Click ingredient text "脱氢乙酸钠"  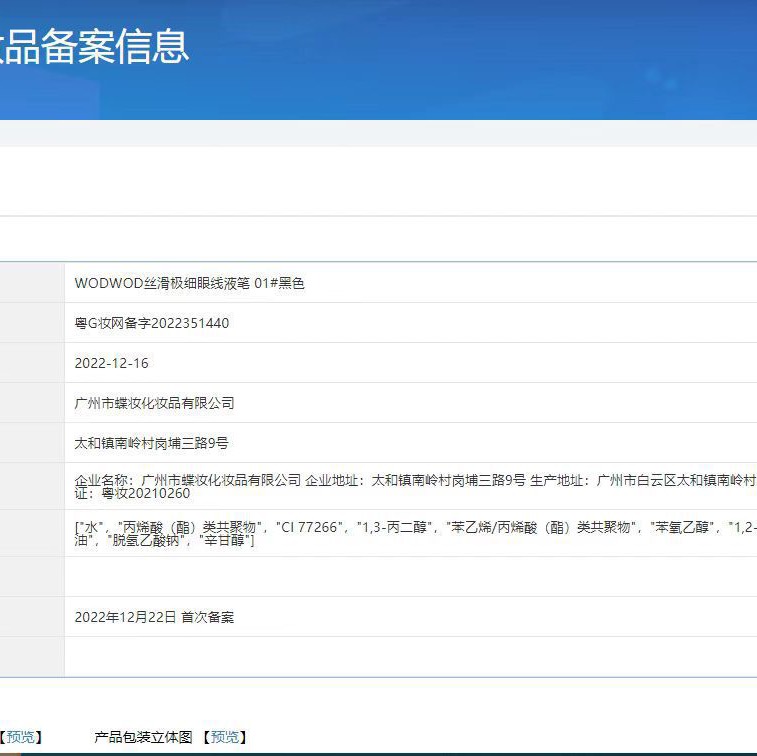pos(146,540)
